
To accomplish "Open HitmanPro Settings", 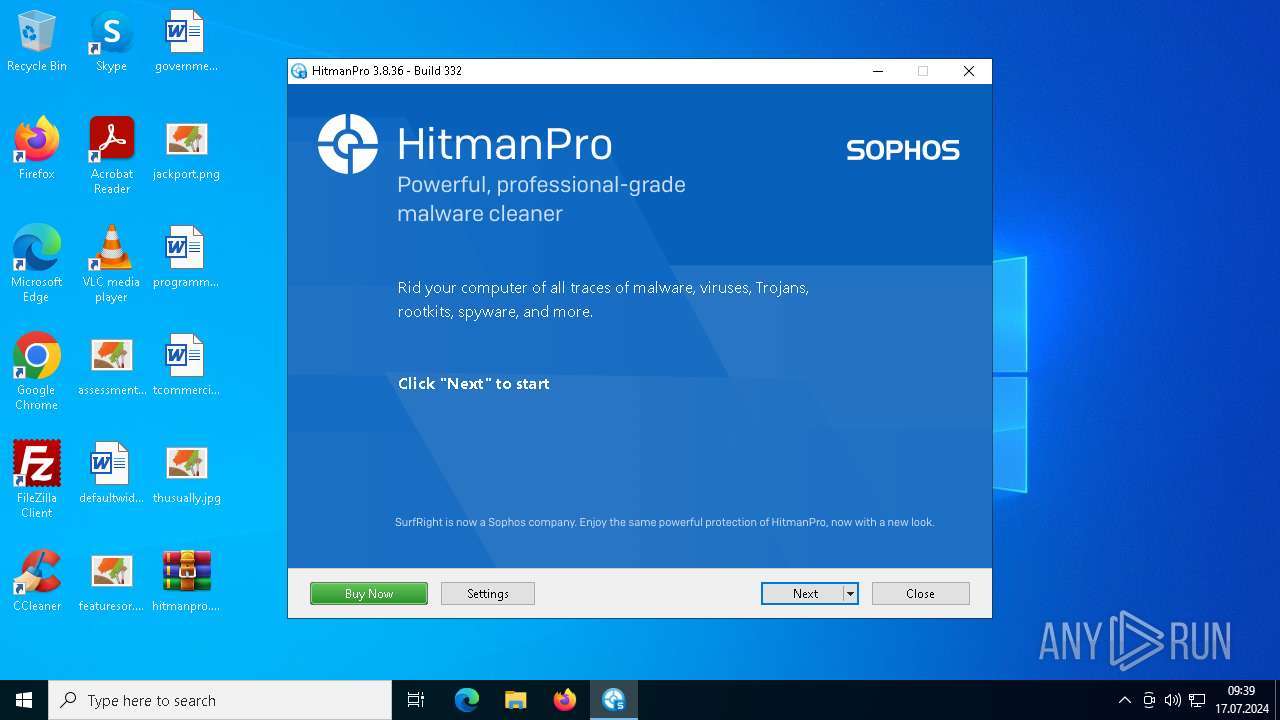I will pos(488,594).
